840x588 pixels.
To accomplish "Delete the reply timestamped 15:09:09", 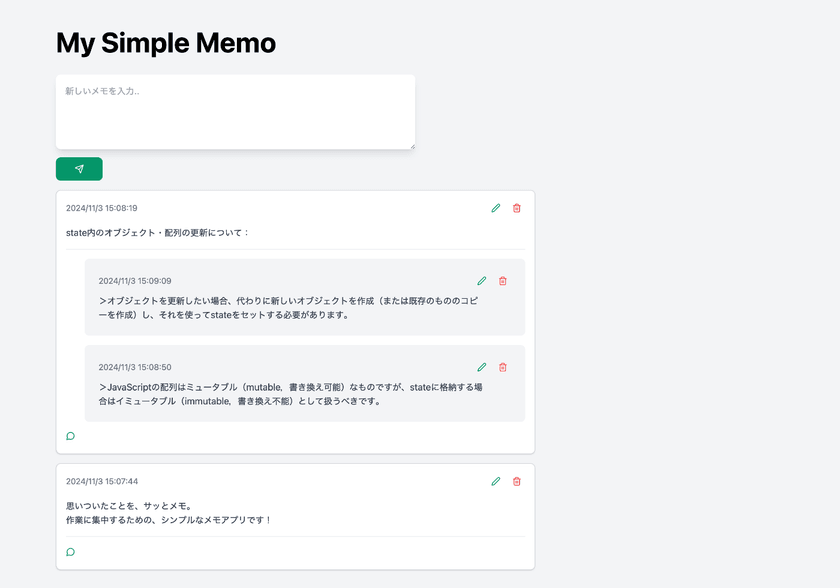I will (503, 281).
